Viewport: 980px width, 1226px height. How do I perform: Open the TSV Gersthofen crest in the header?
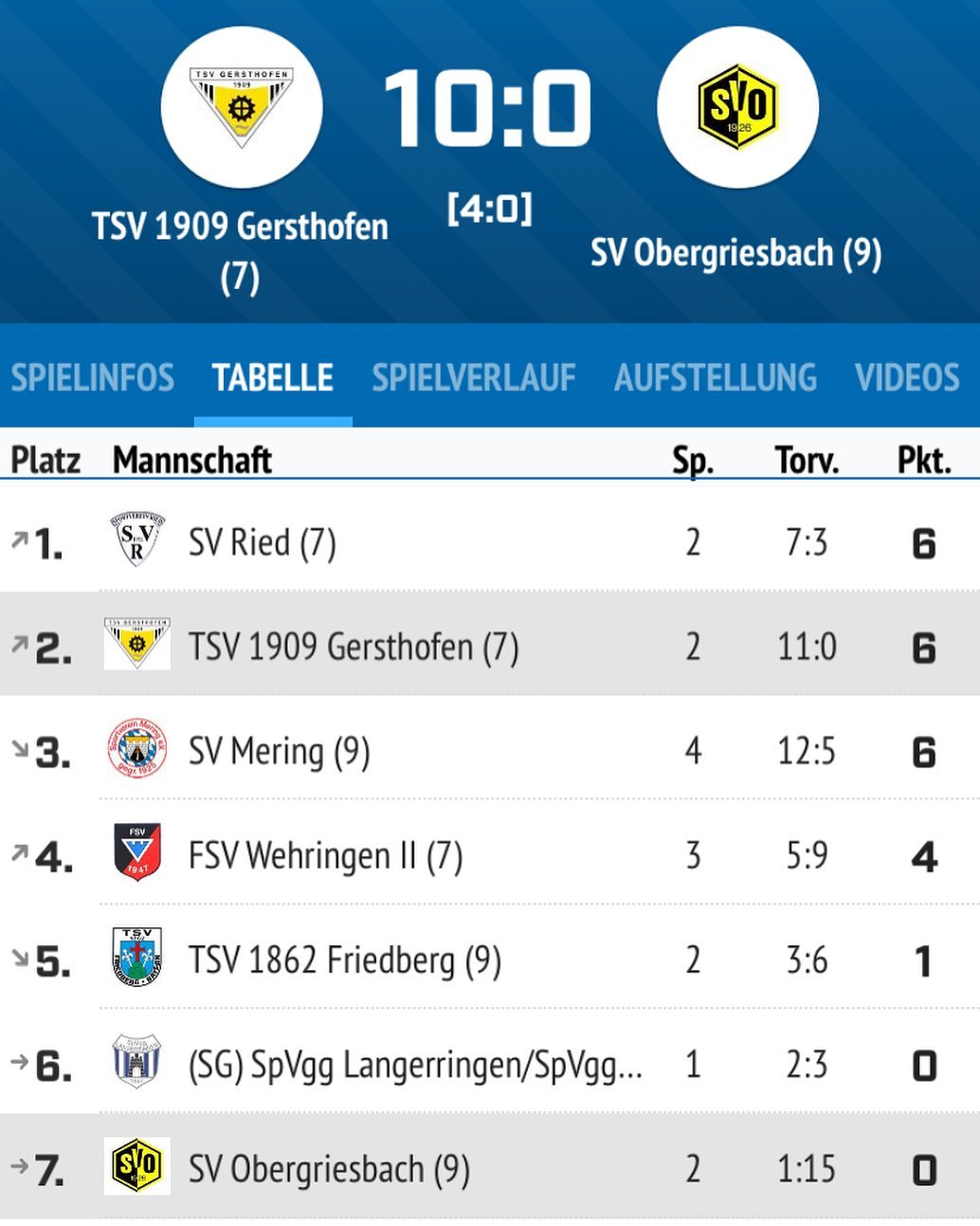click(242, 106)
